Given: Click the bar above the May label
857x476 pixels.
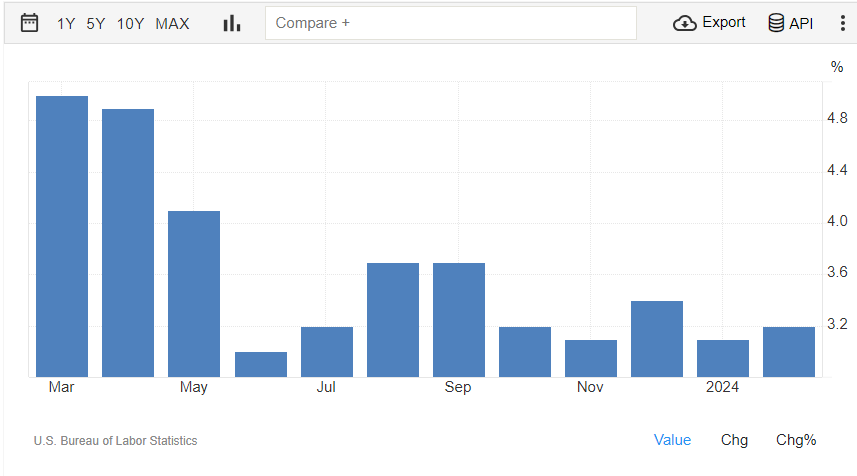Looking at the screenshot, I should pos(194,294).
